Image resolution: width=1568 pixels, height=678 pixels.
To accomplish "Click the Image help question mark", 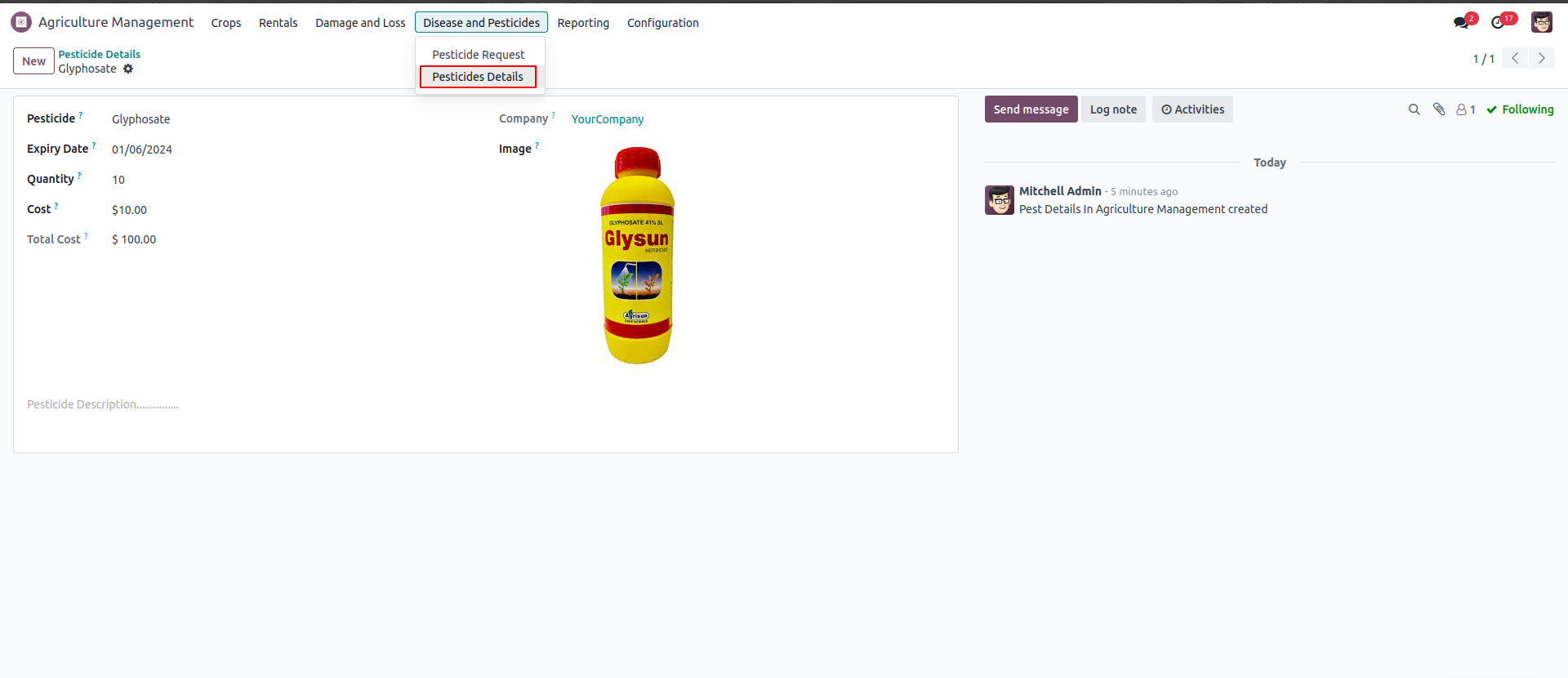I will pyautogui.click(x=537, y=145).
